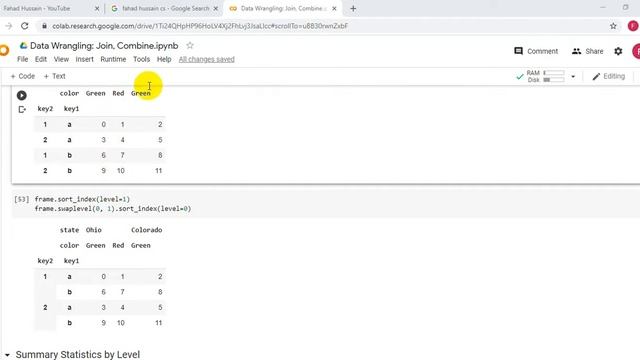
Task: Close the Fahad Hussain YouTube tab
Action: [97, 8]
